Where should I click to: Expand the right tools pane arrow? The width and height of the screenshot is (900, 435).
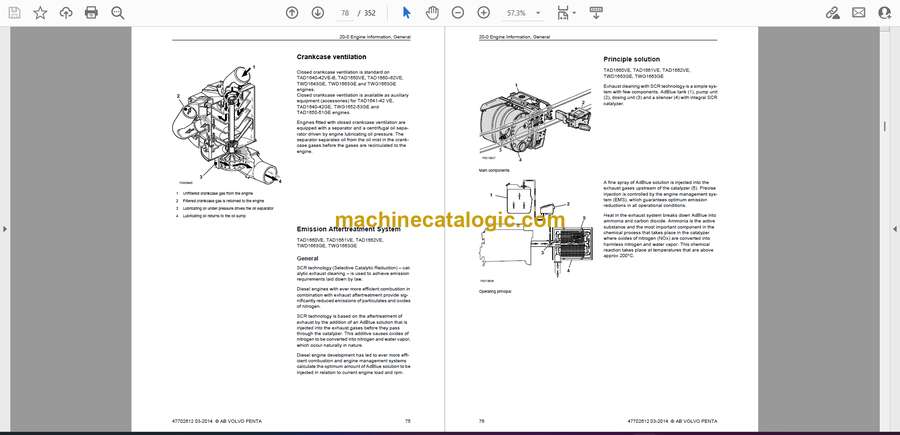pyautogui.click(x=895, y=229)
